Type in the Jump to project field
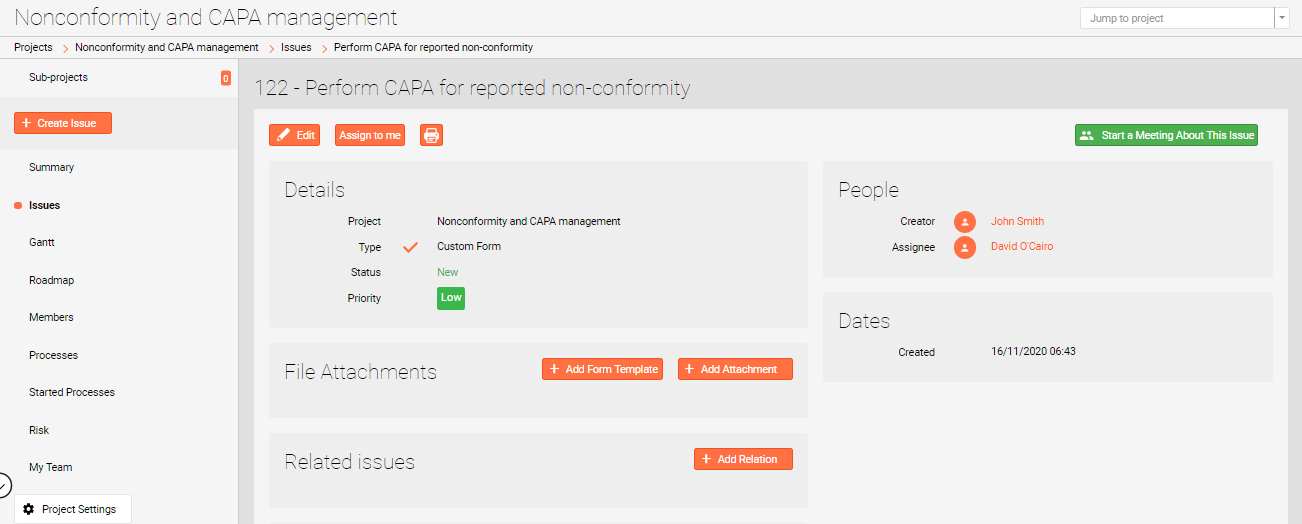Image resolution: width=1302 pixels, height=524 pixels. 1176,18
